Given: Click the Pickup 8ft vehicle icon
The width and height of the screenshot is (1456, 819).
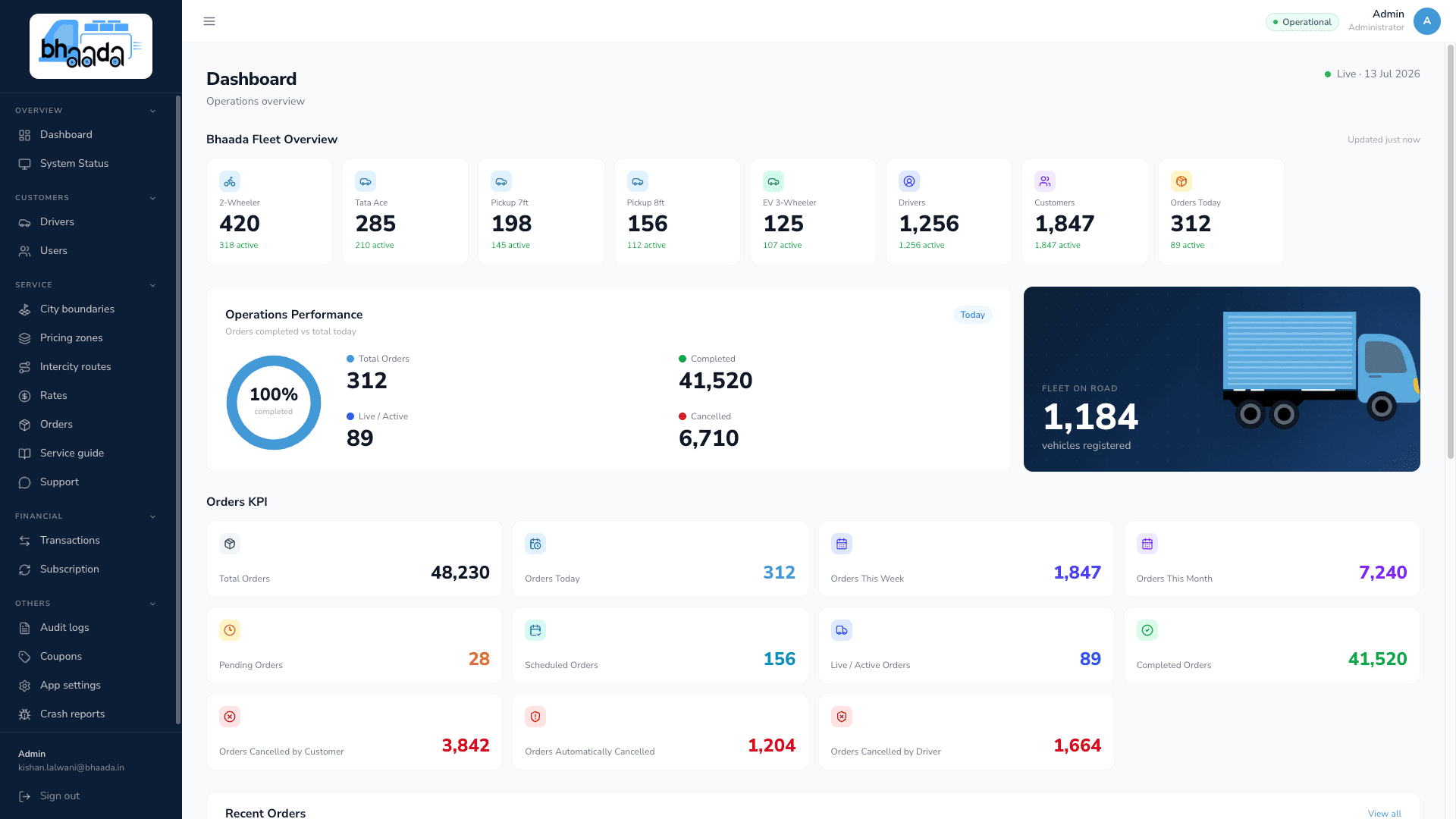Looking at the screenshot, I should (x=638, y=181).
